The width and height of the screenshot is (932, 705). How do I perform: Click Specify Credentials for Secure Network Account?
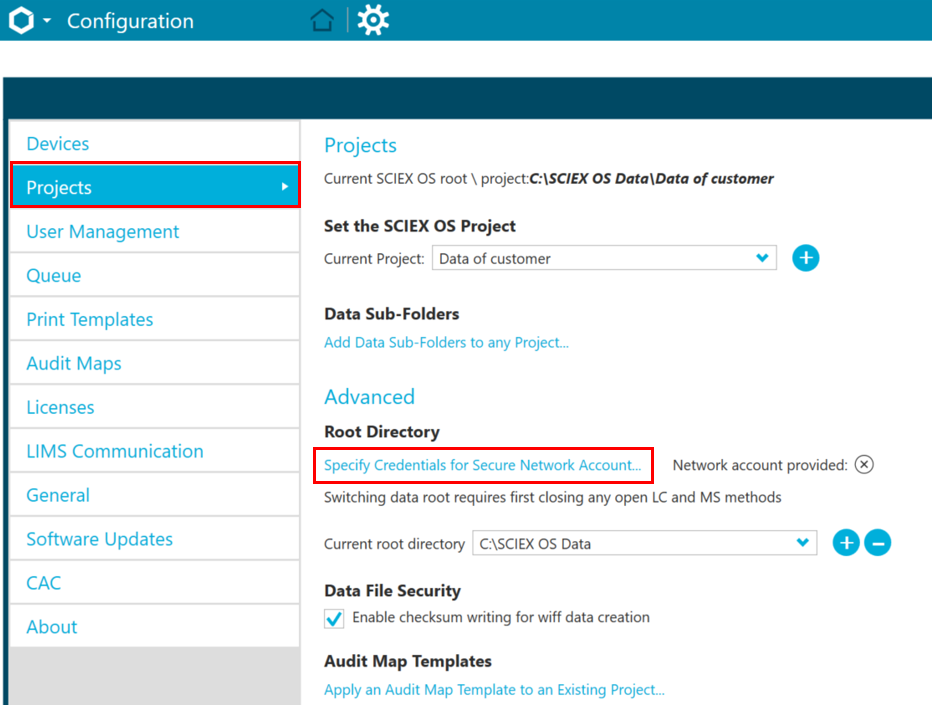pos(483,465)
